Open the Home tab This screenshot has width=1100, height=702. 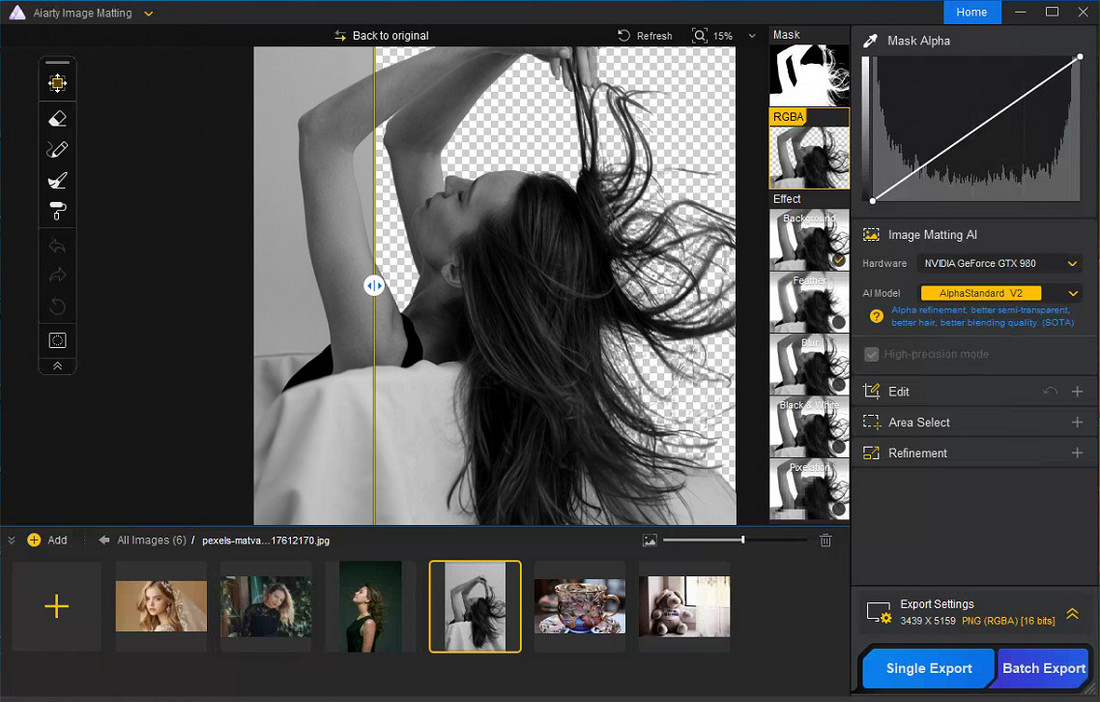971,12
